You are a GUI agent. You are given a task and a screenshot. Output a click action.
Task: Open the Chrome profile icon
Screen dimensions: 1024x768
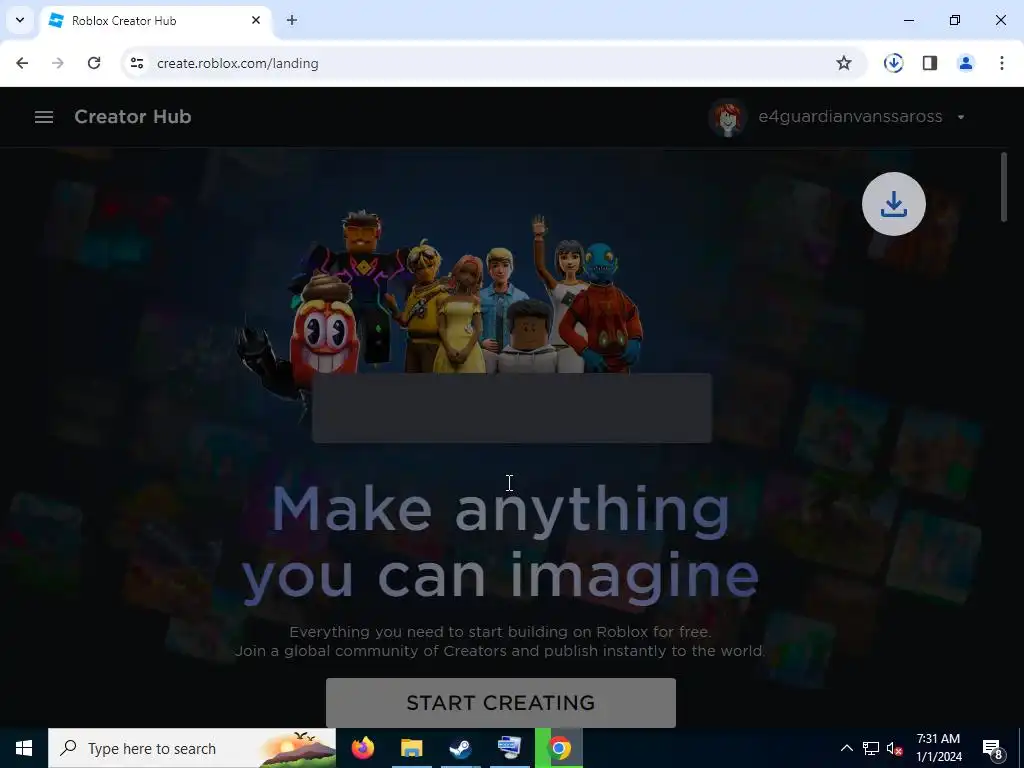pos(966,63)
